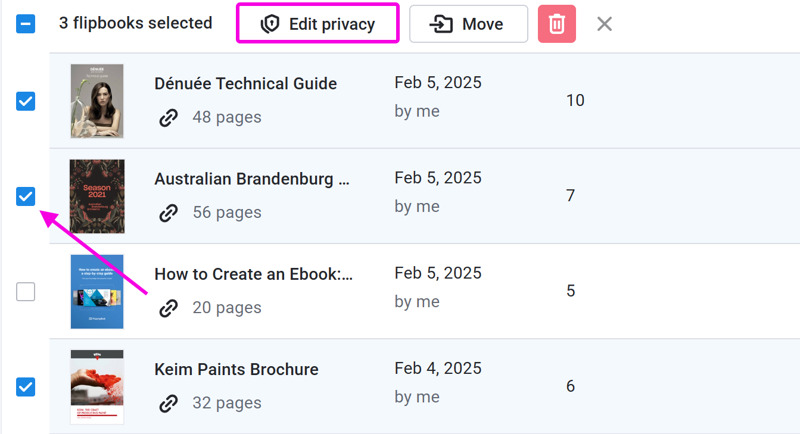Open How to Create an Ebook title
This screenshot has height=434, width=800.
pyautogui.click(x=254, y=274)
